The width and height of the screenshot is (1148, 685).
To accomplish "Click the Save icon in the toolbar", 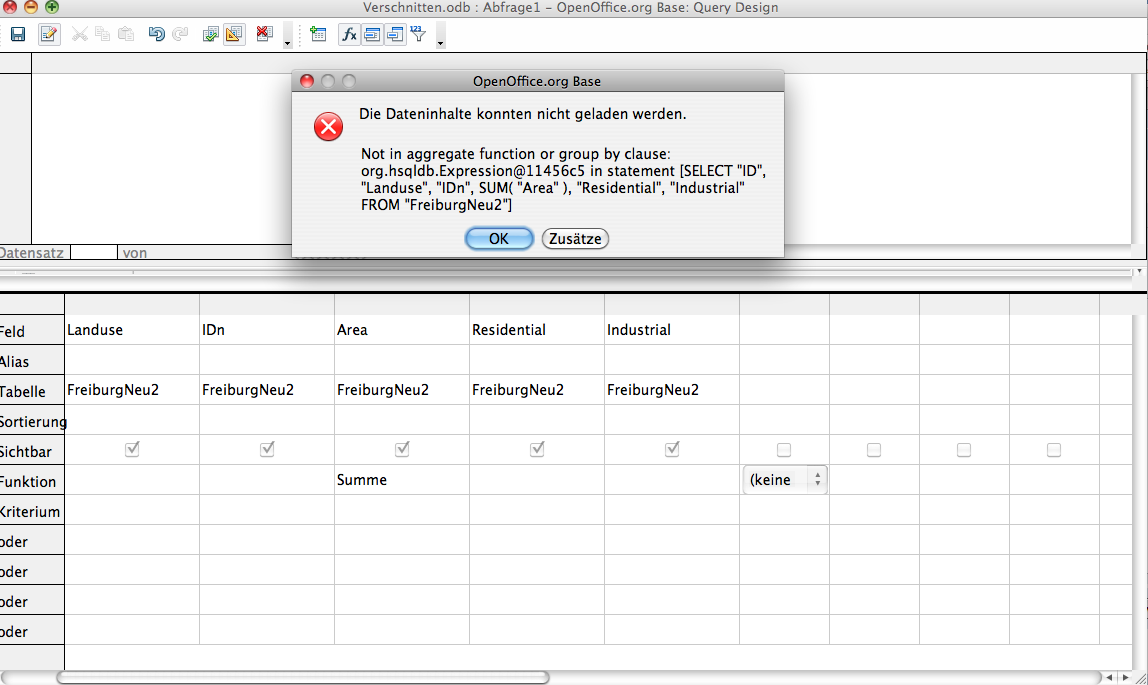I will tap(18, 34).
